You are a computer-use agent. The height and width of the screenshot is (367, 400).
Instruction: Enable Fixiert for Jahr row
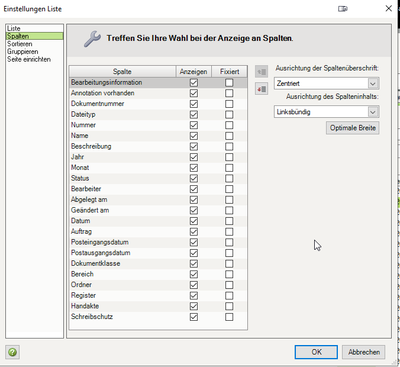229,157
